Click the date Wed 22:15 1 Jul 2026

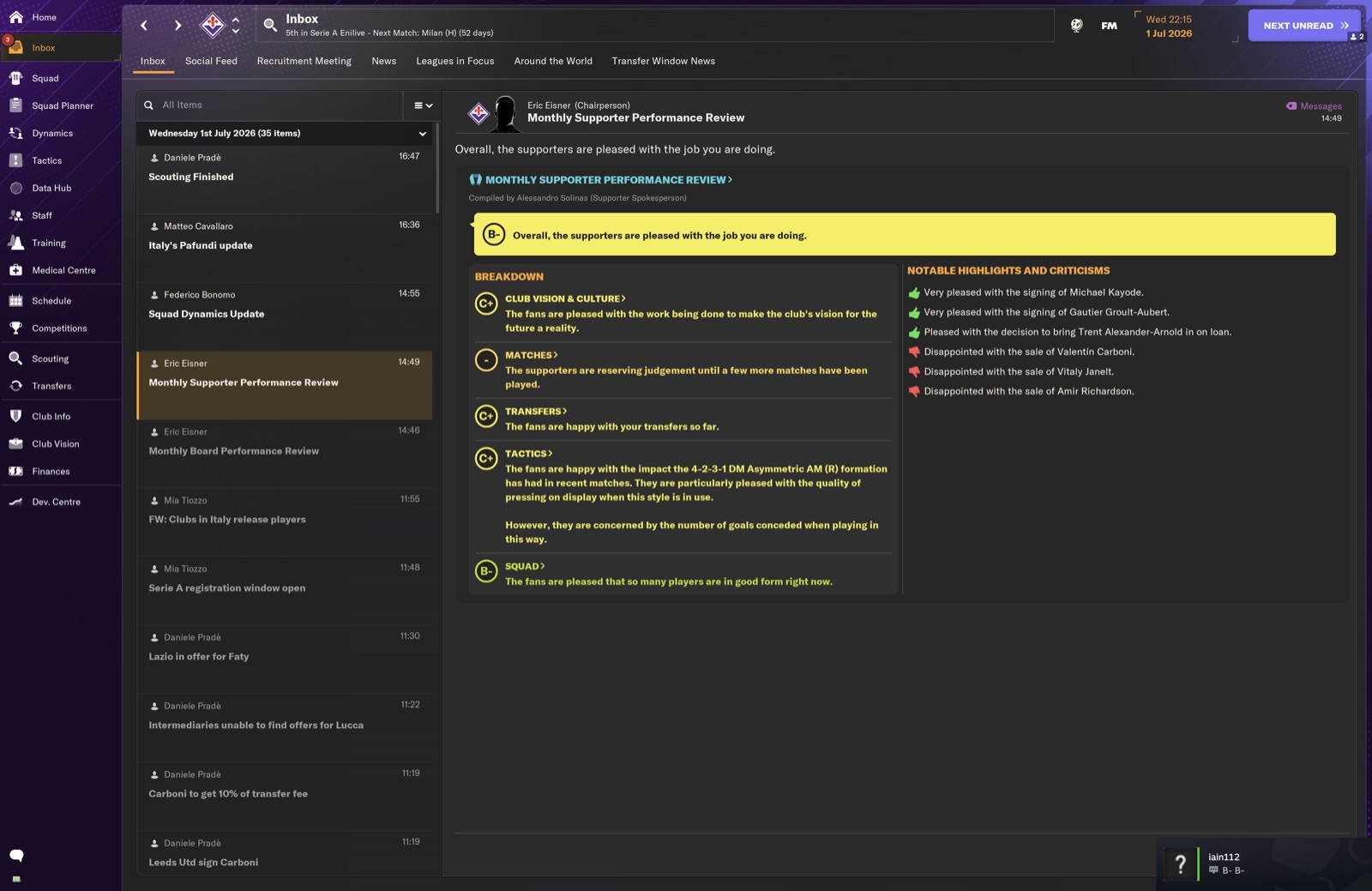coord(1169,27)
